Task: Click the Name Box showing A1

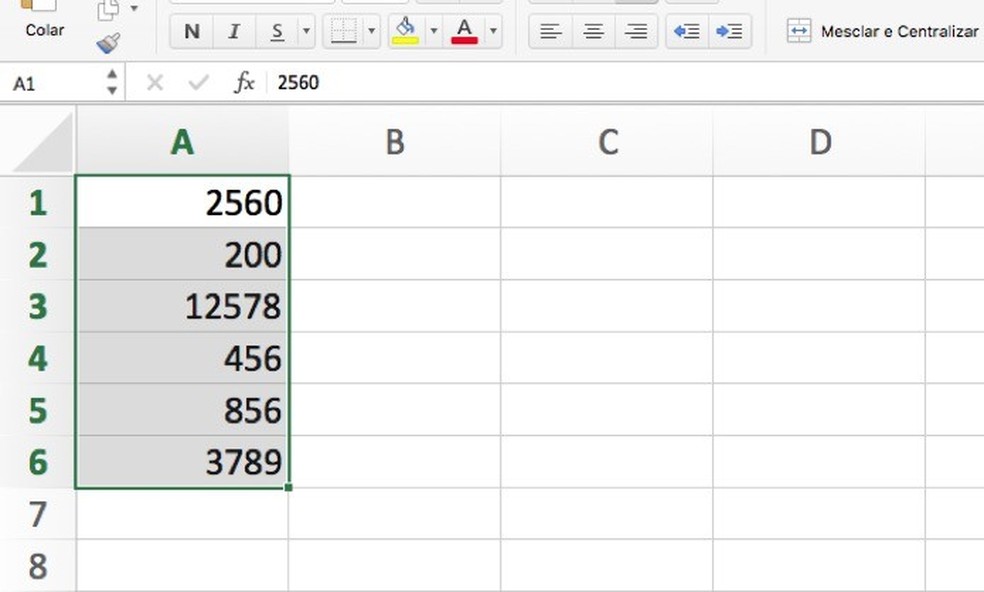Action: [x=51, y=83]
